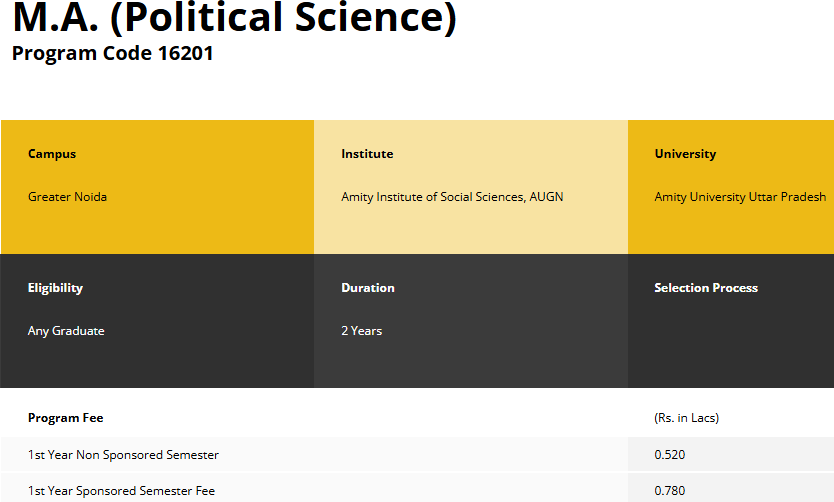834x502 pixels.
Task: Open Amity Institute of Social Sciences, AUGN
Action: [452, 197]
